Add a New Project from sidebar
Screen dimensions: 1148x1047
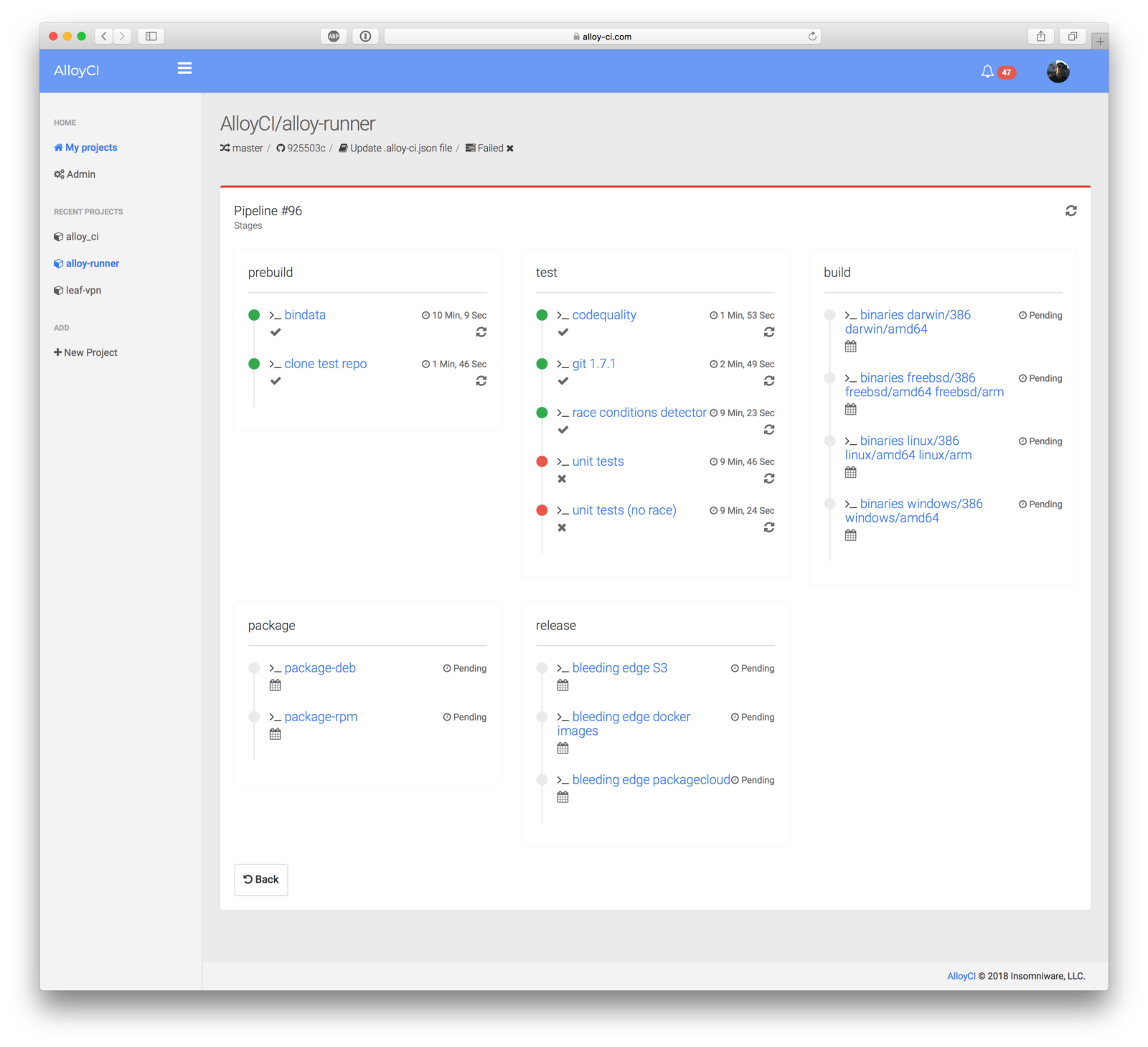click(x=85, y=352)
